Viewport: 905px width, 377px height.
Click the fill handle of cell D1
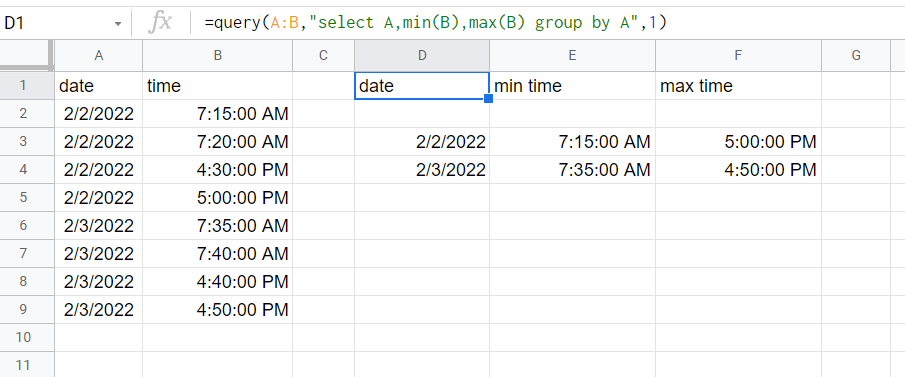488,99
